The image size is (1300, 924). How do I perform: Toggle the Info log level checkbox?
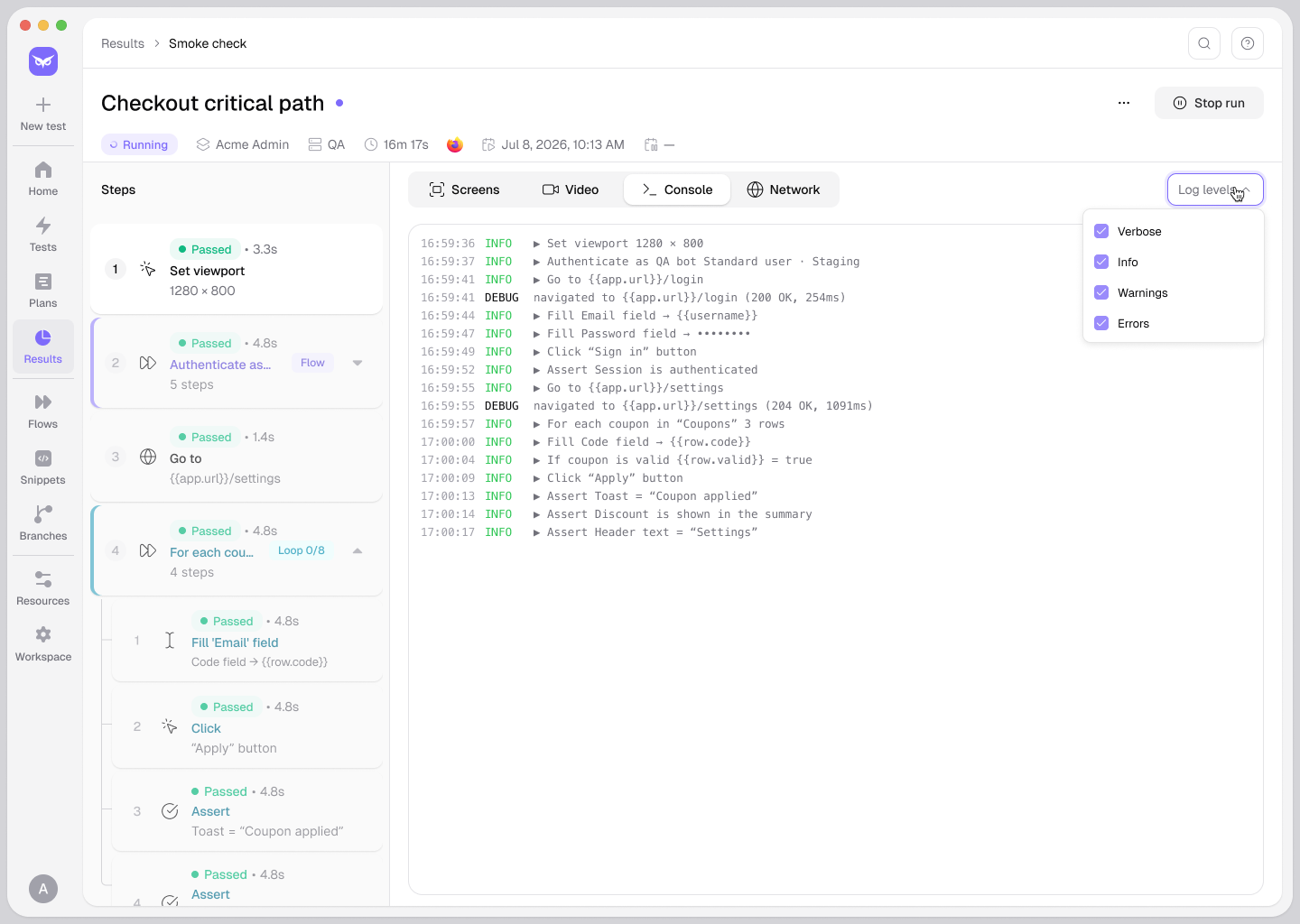1101,262
